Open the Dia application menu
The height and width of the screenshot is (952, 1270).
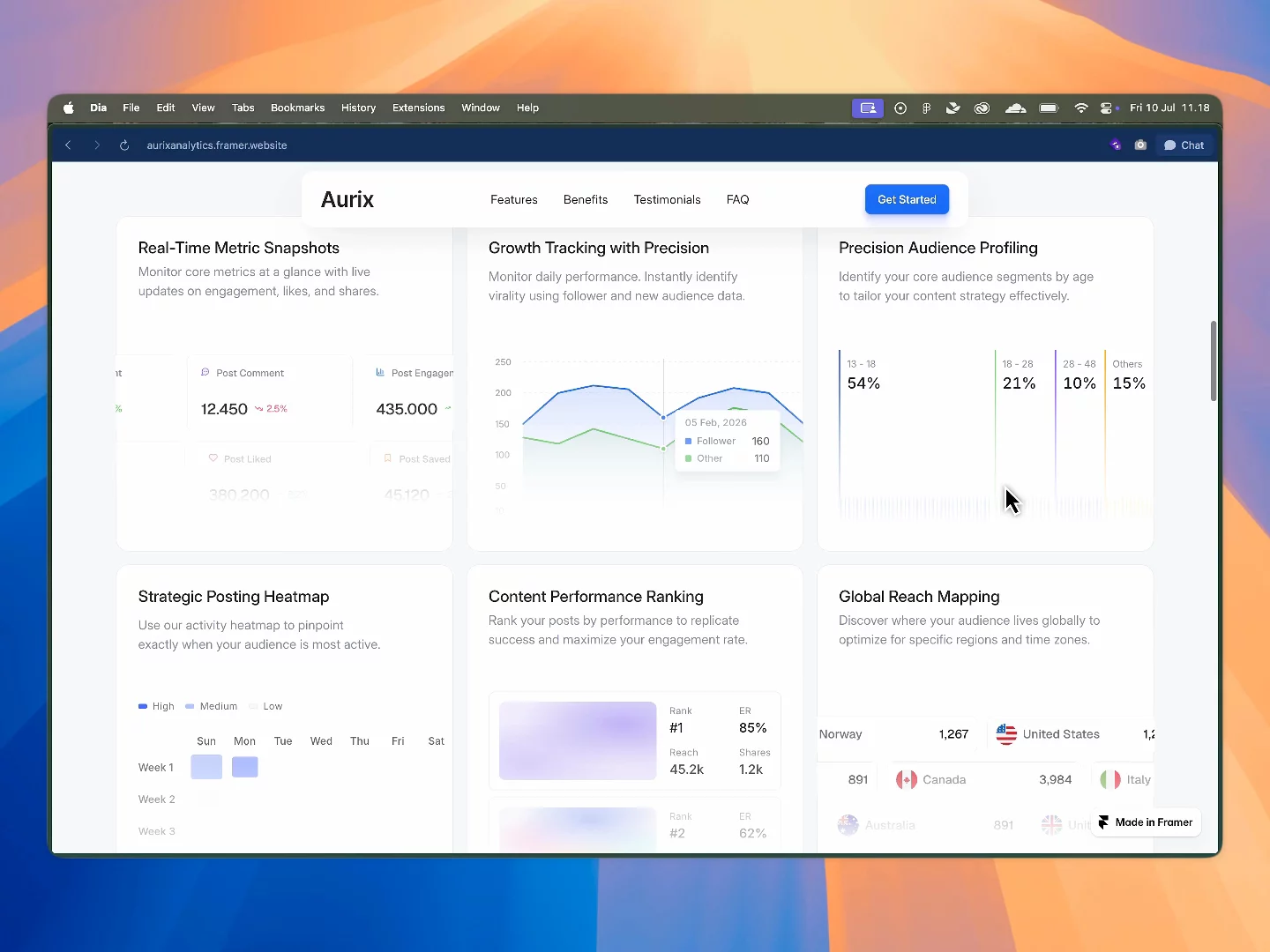click(x=98, y=108)
